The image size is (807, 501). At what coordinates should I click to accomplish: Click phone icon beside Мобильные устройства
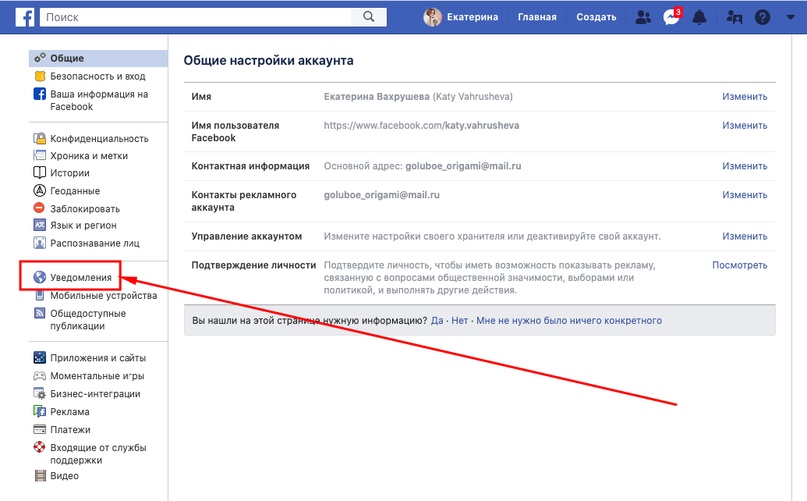(40, 295)
